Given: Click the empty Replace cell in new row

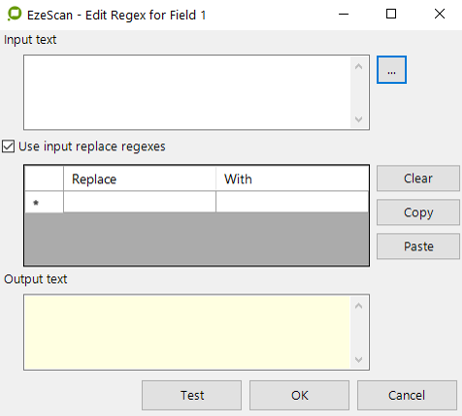Looking at the screenshot, I should click(x=139, y=202).
